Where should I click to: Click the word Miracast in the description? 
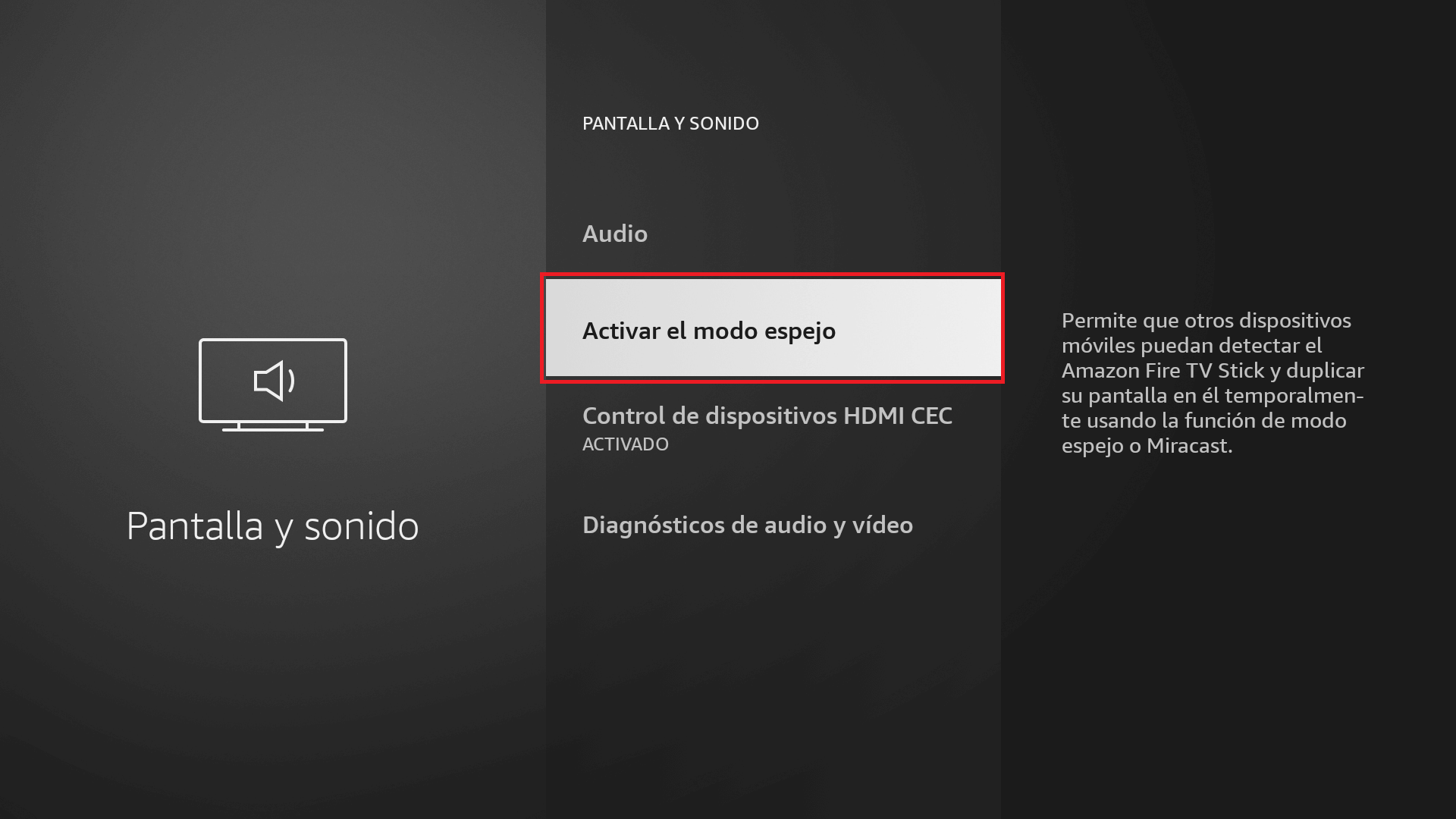(x=1189, y=446)
